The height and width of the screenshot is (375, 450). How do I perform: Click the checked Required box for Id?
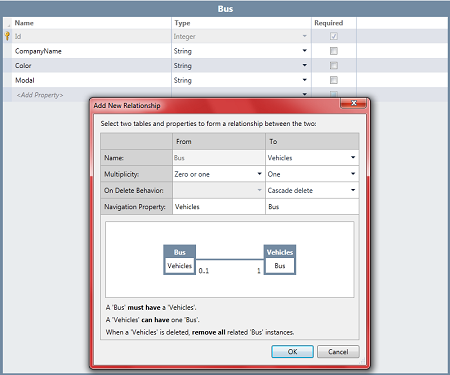tap(333, 36)
